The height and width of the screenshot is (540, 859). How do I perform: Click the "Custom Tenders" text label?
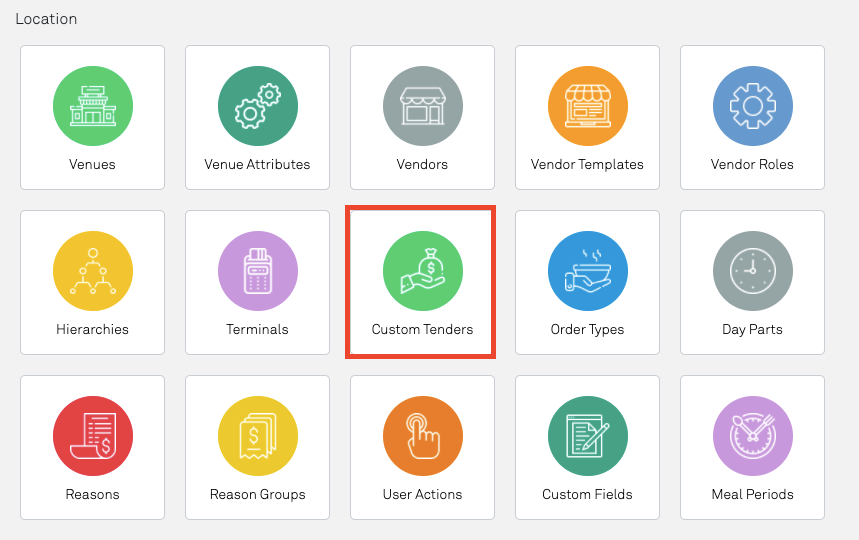[422, 329]
